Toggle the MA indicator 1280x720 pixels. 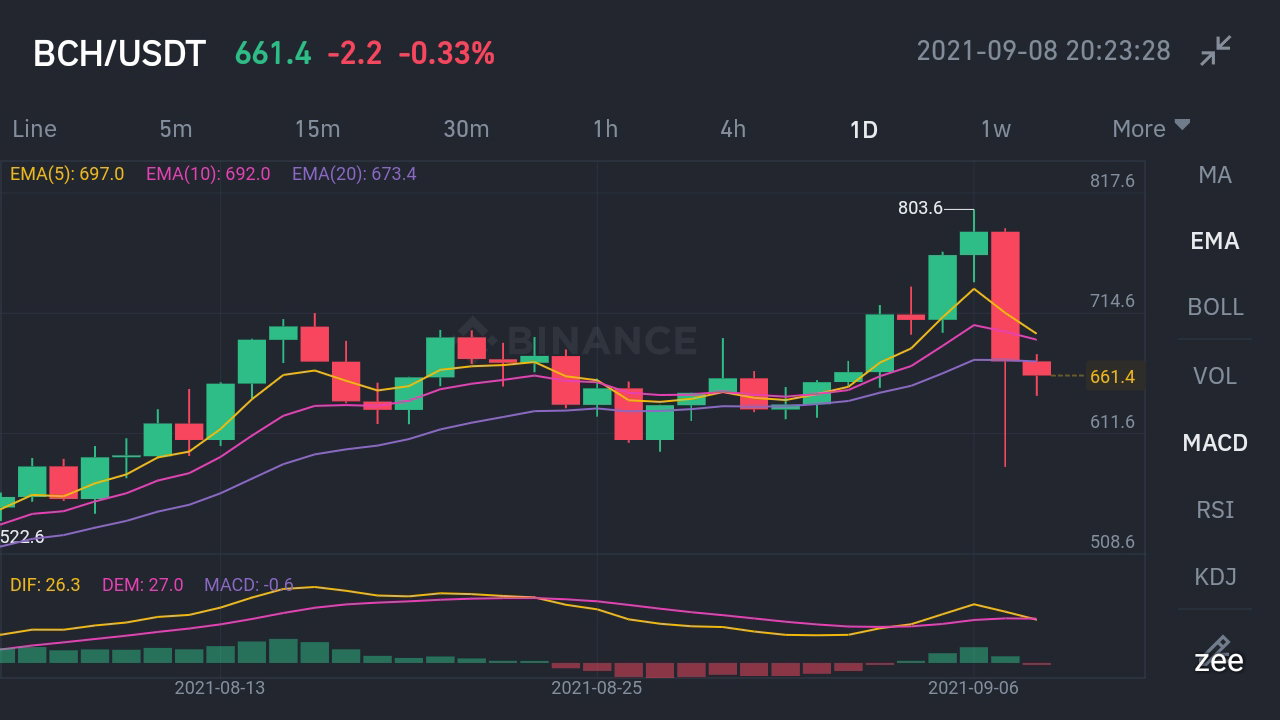pos(1215,175)
